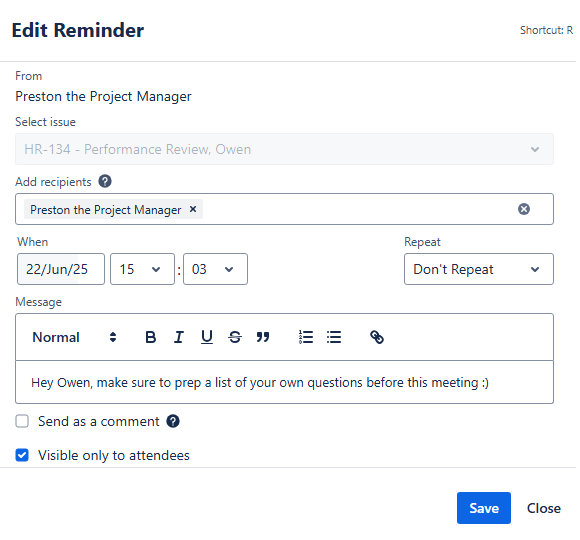Open the hour dropdown showing 15
Screen dimensions: 580x540
(x=142, y=269)
